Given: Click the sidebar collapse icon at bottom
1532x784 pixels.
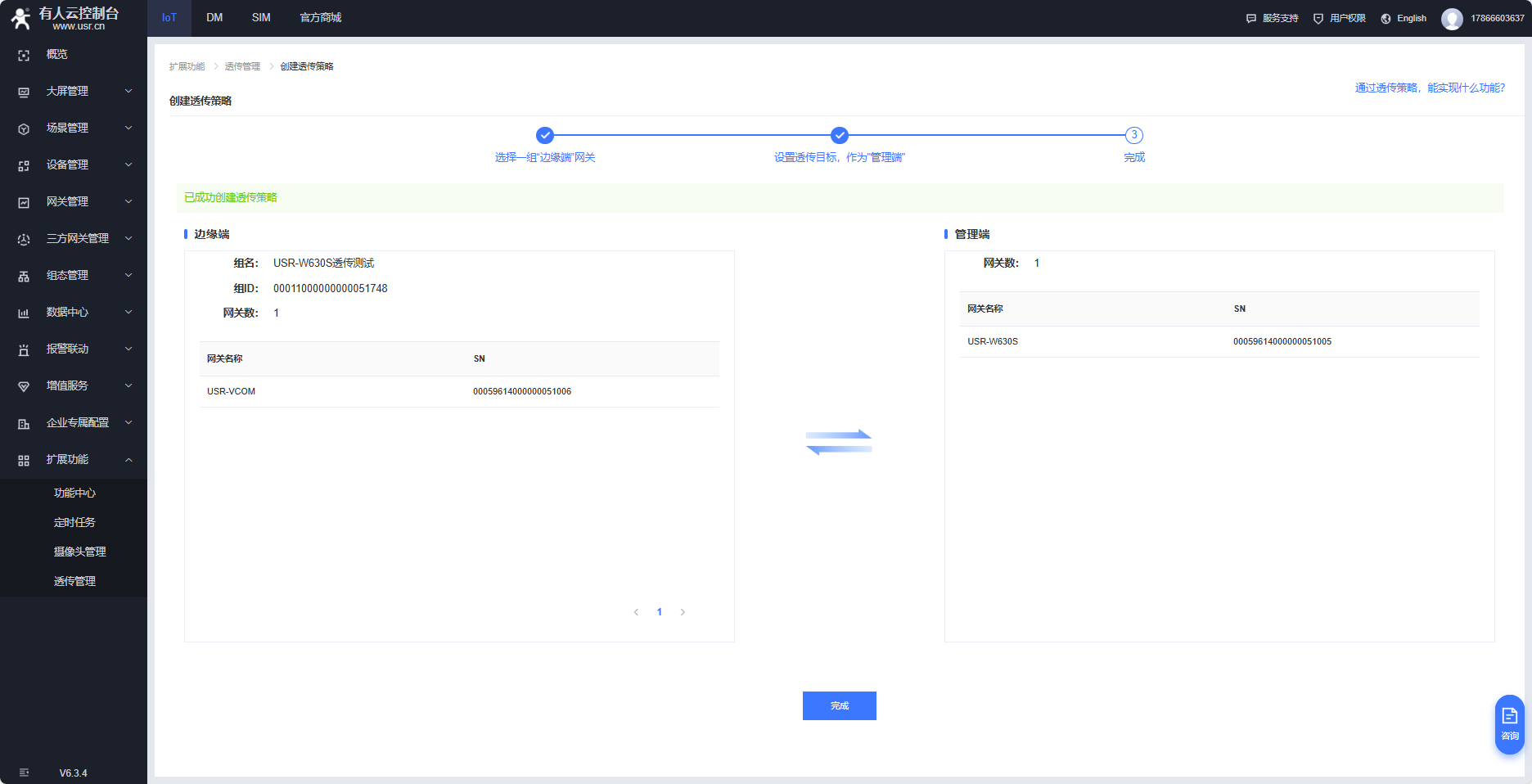Looking at the screenshot, I should [x=24, y=773].
